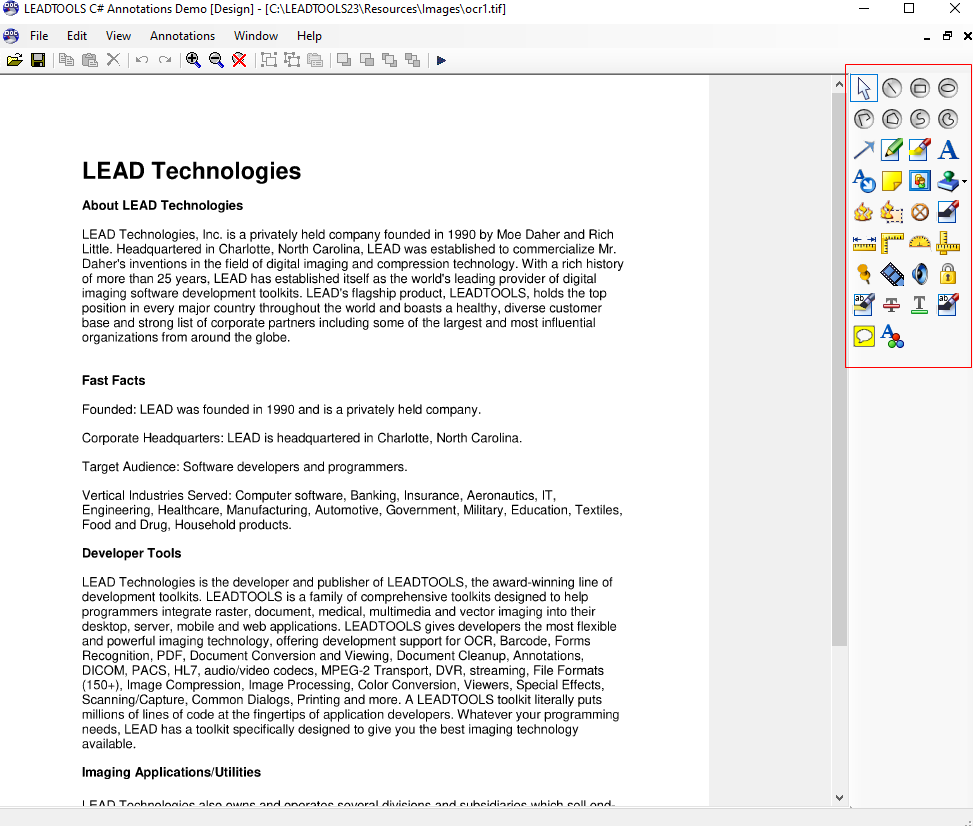Click the Undo arrow in toolbar
Screen dimensions: 973x826
tap(142, 60)
